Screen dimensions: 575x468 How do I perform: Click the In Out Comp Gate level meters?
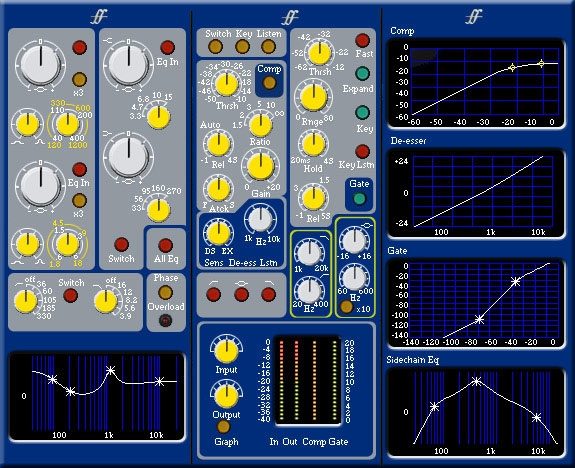[x=307, y=379]
